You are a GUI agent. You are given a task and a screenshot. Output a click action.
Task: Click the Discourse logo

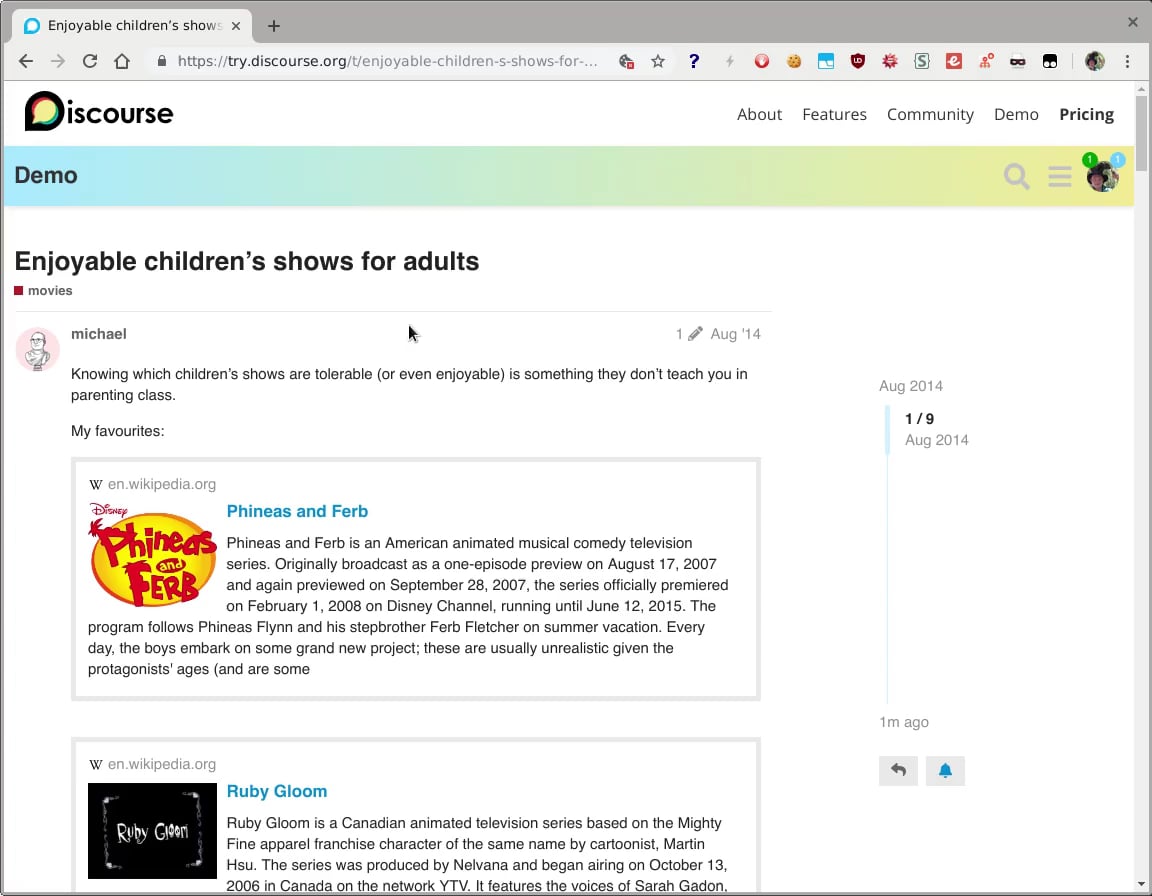coord(98,112)
